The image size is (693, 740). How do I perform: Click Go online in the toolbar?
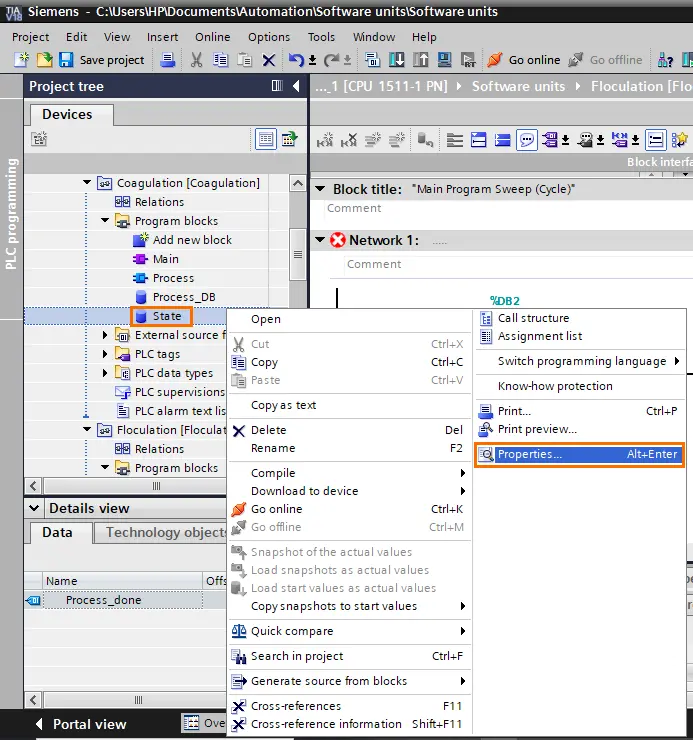click(x=524, y=60)
